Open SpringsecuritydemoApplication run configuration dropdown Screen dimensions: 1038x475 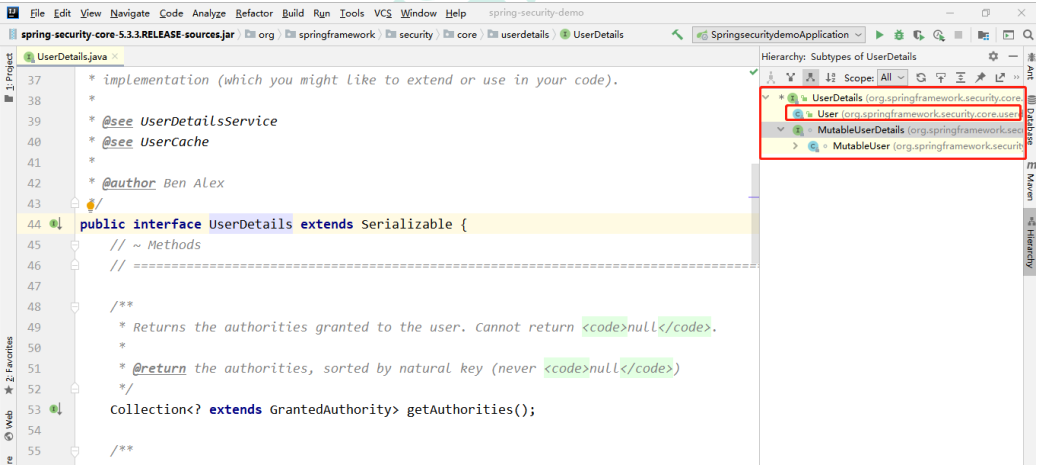779,34
